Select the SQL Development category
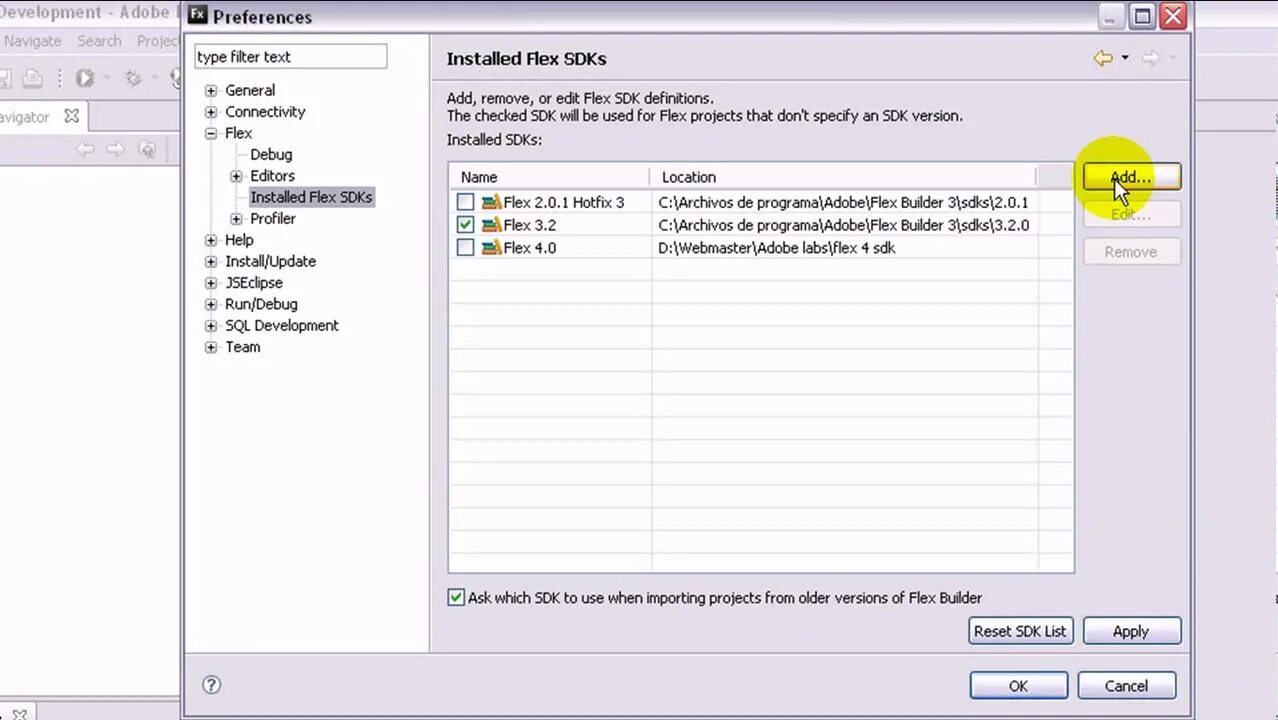Screen dimensions: 1278x720 [x=282, y=326]
